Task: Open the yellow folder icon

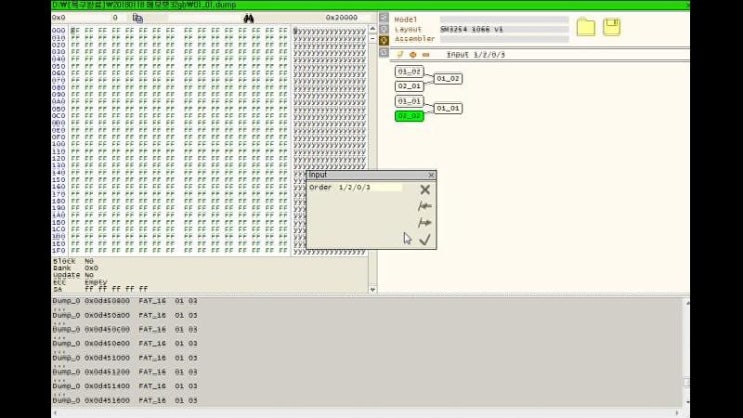Action: tap(585, 27)
